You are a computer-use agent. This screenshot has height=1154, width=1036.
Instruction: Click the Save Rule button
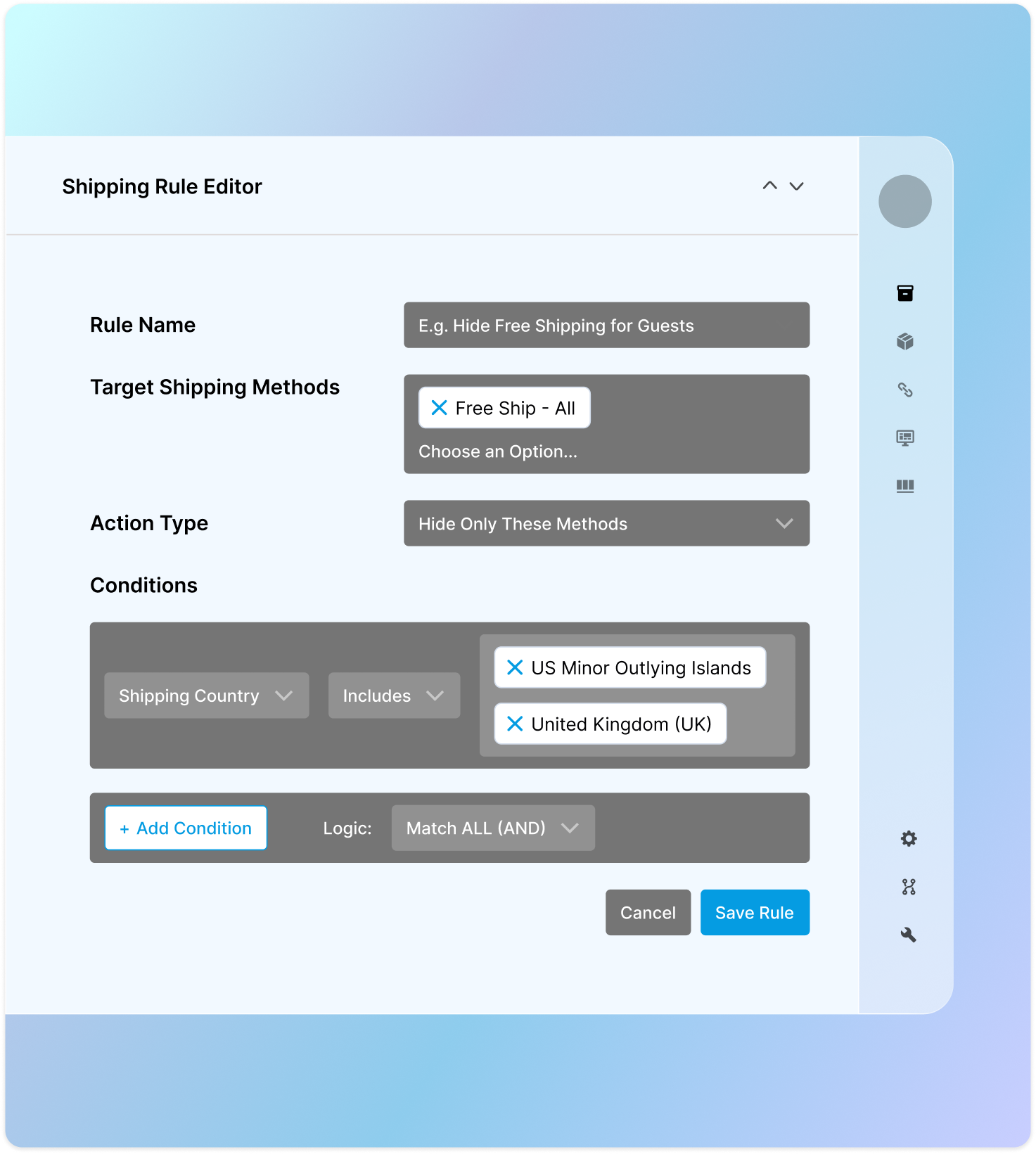pyautogui.click(x=755, y=912)
